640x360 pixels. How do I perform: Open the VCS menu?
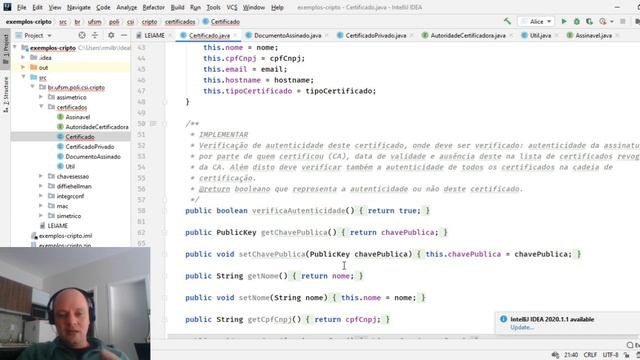[x=232, y=7]
